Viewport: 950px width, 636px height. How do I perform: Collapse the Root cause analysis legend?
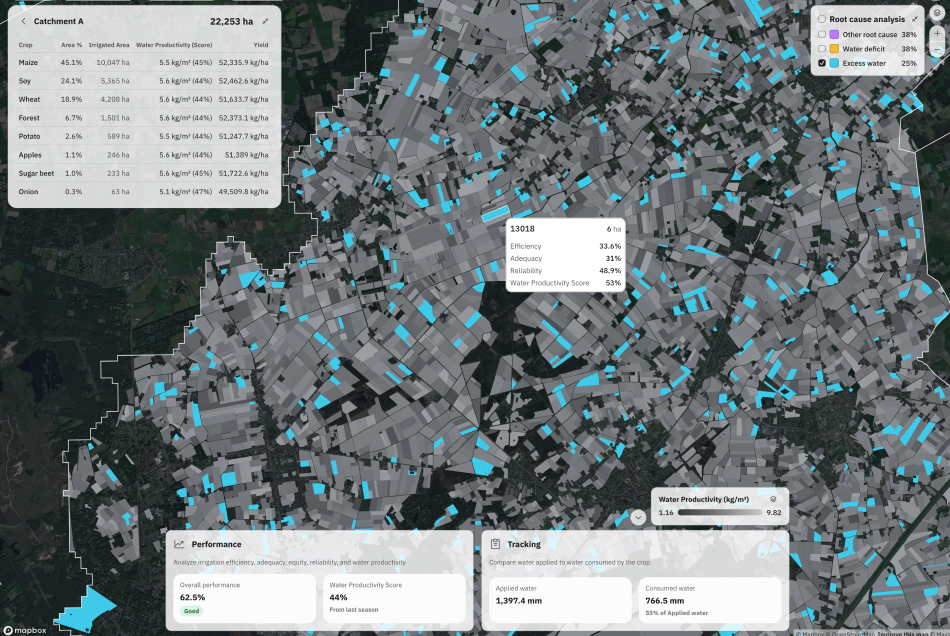click(915, 19)
